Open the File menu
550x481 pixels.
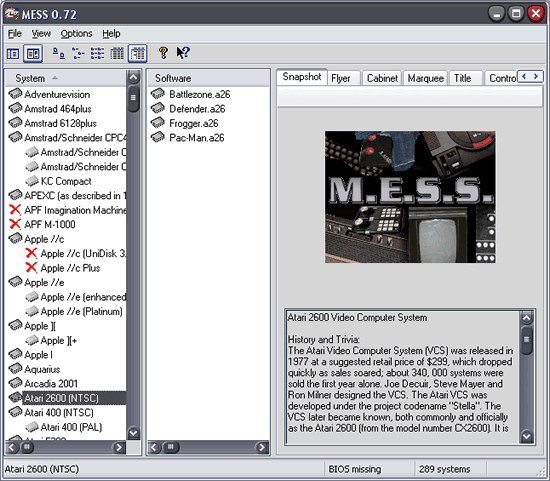pyautogui.click(x=15, y=34)
